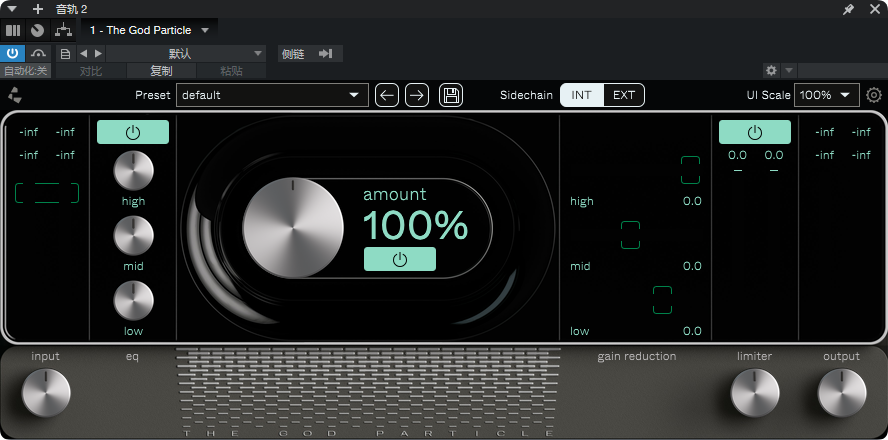Pin the plugin window
The image size is (888, 440).
848,9
